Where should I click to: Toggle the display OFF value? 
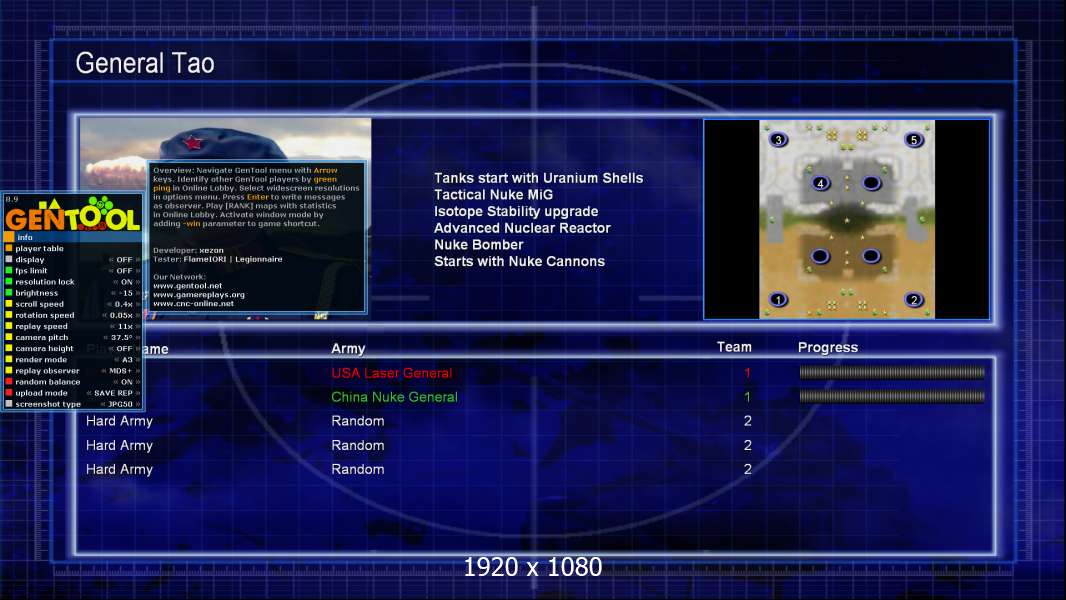(124, 260)
